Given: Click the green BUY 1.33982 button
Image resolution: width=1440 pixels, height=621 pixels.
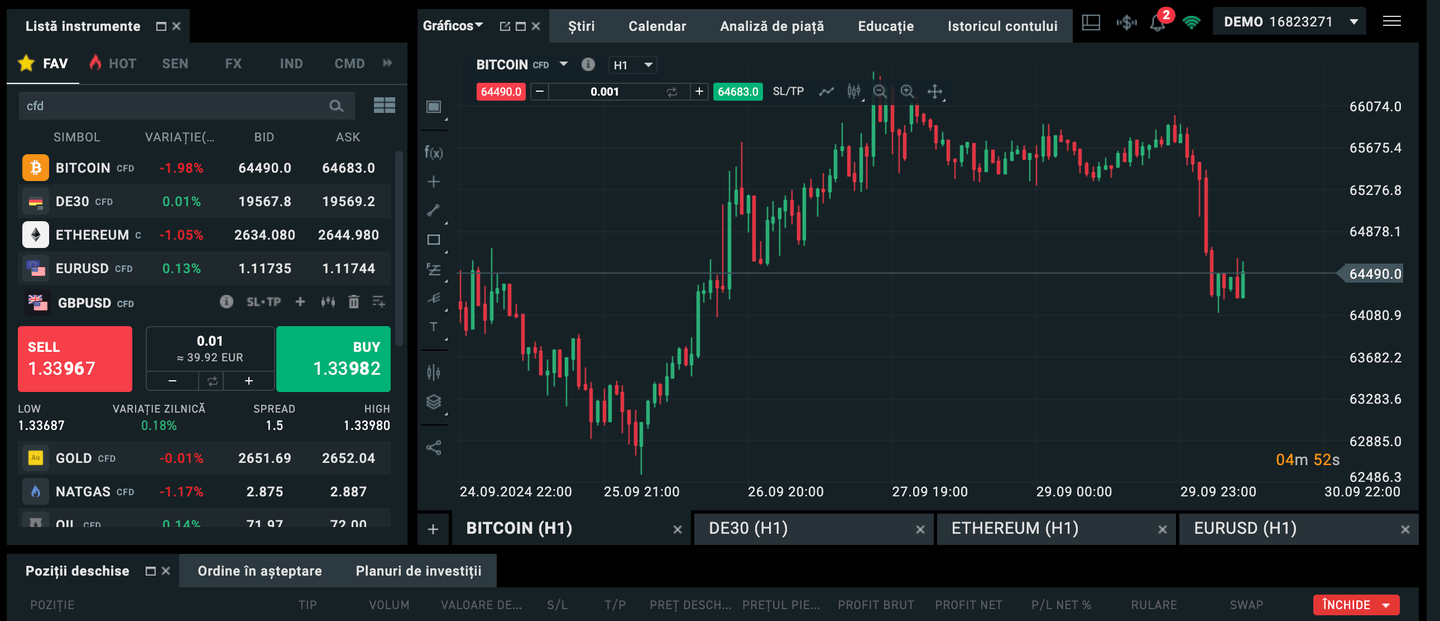Looking at the screenshot, I should [333, 358].
